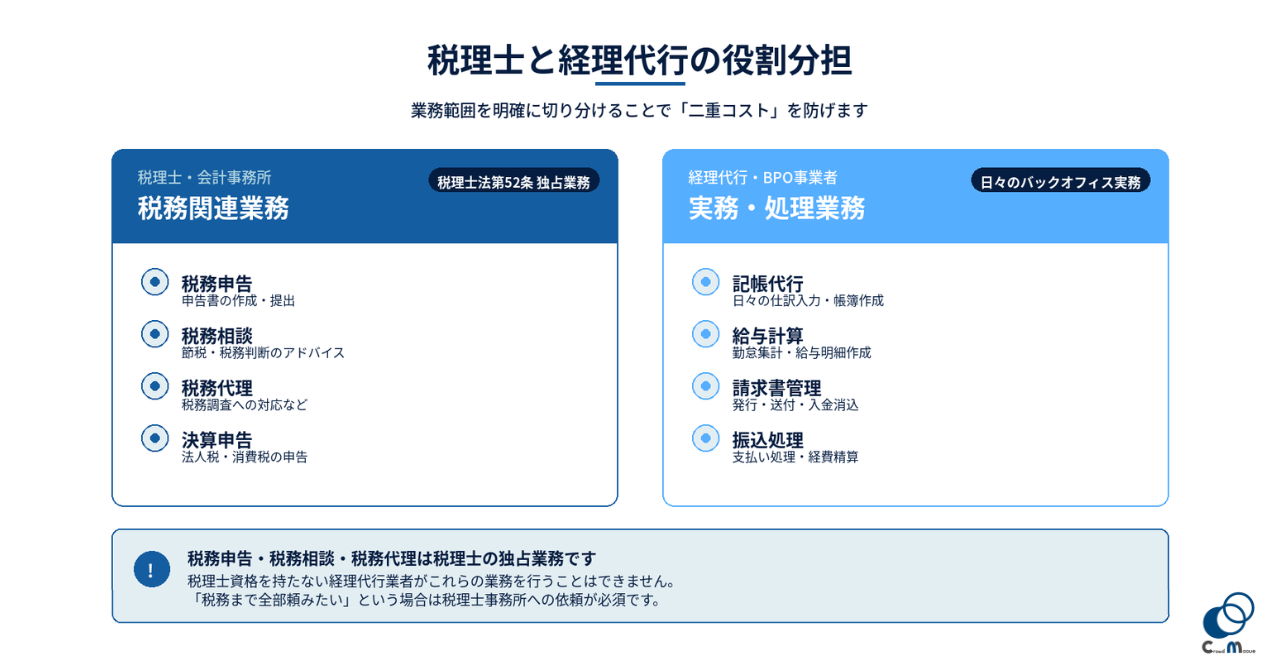This screenshot has height=670, width=1280.
Task: Click the 税理士・会計事務所 label
Action: [204, 177]
